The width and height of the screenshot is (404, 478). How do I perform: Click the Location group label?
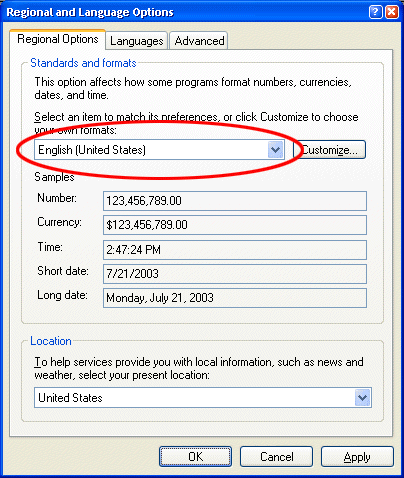51,341
